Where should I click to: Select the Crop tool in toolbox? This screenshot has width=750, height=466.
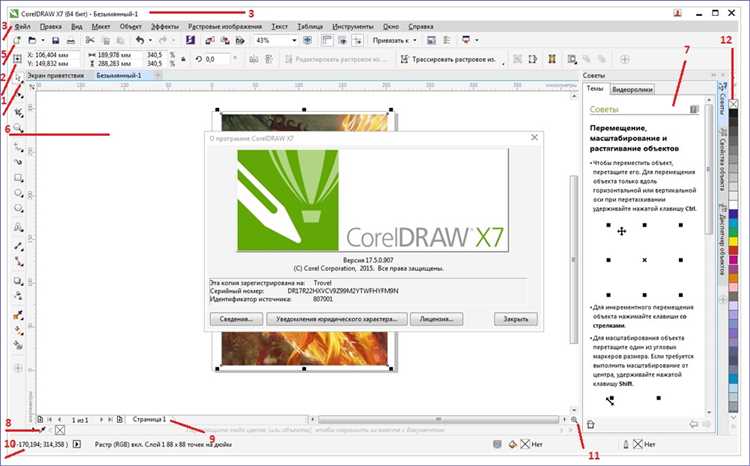coord(18,113)
